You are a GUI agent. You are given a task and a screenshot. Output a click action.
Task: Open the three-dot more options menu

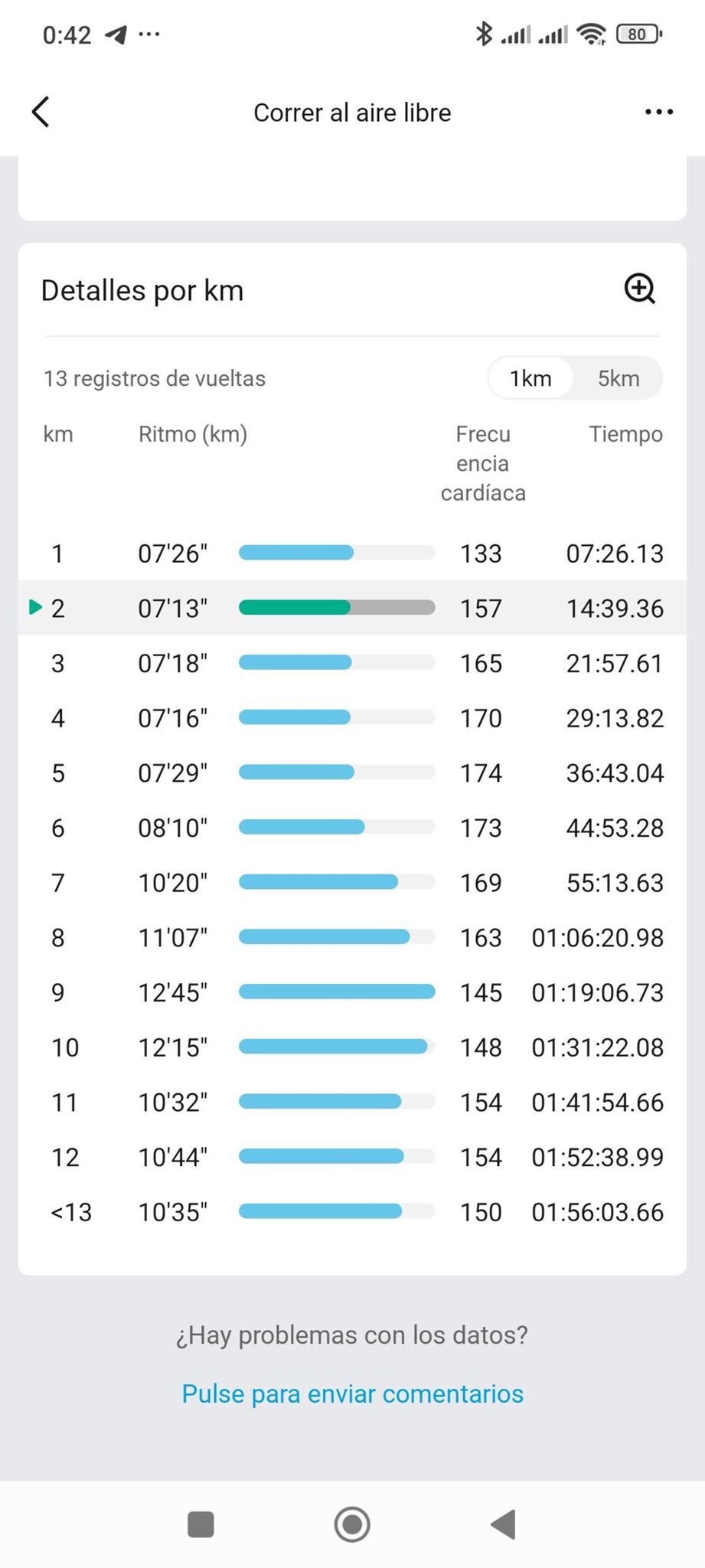click(x=658, y=112)
